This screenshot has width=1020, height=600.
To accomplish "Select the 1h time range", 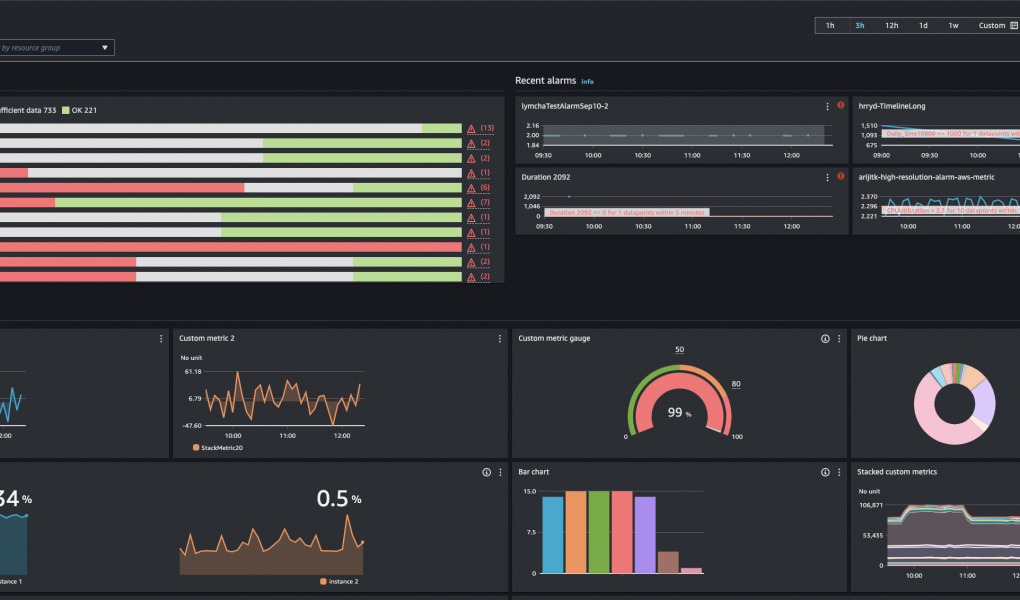I will tap(830, 26).
